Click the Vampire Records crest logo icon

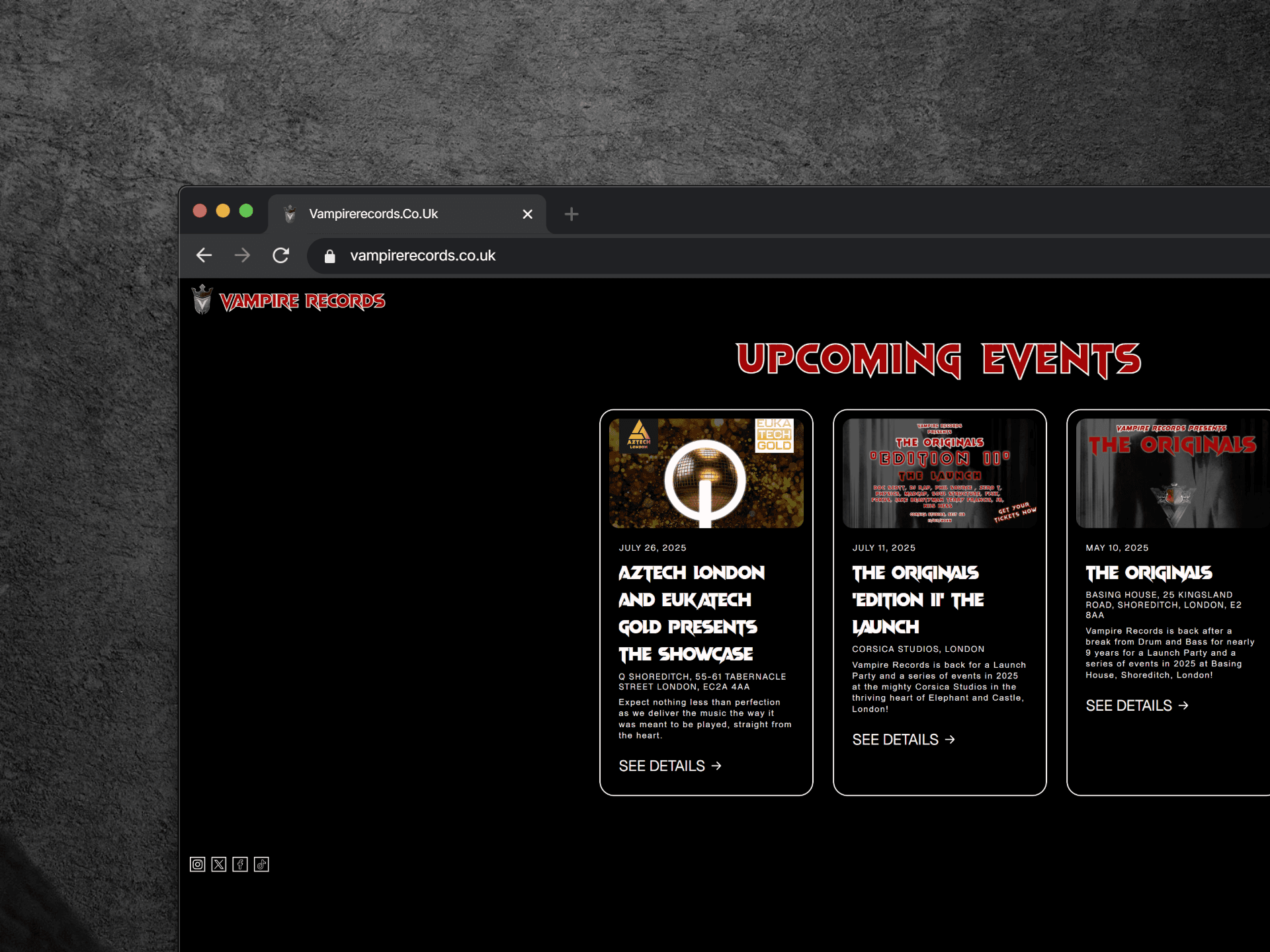click(x=202, y=300)
